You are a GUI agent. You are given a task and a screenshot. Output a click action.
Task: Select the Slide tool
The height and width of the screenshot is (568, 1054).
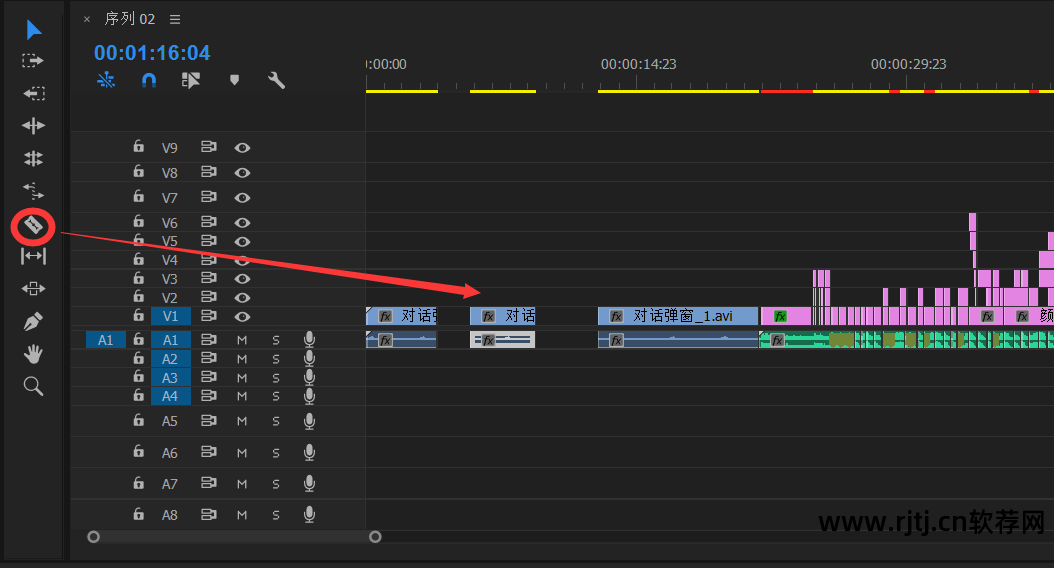(x=33, y=289)
